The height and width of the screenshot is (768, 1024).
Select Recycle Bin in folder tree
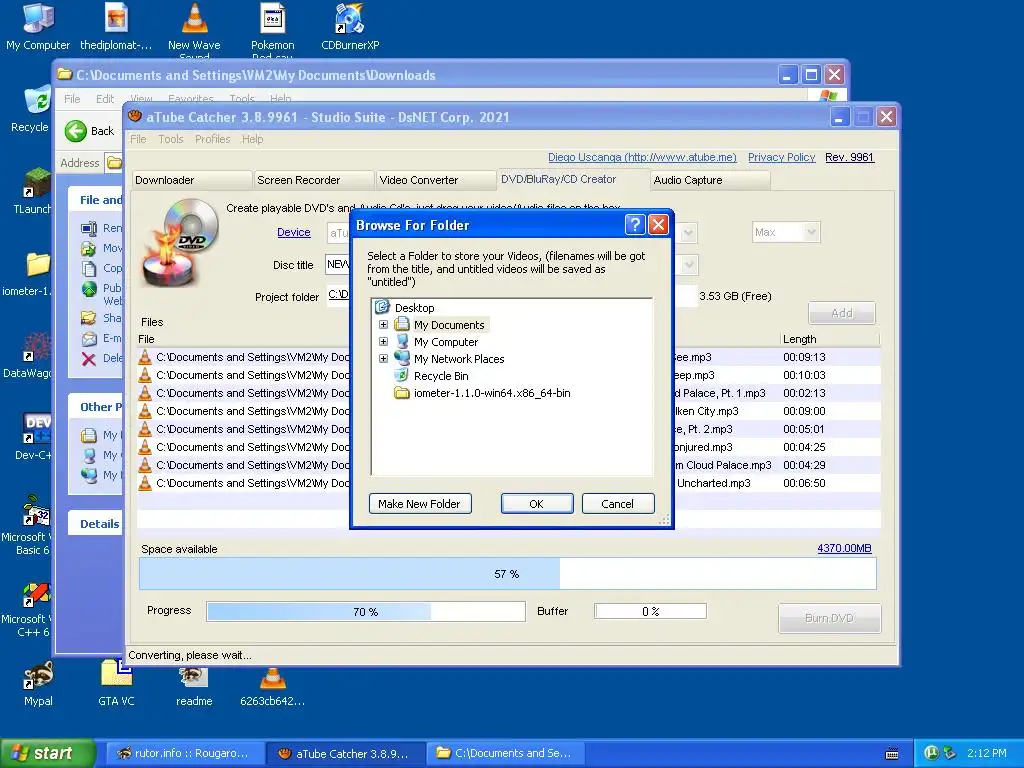(441, 376)
